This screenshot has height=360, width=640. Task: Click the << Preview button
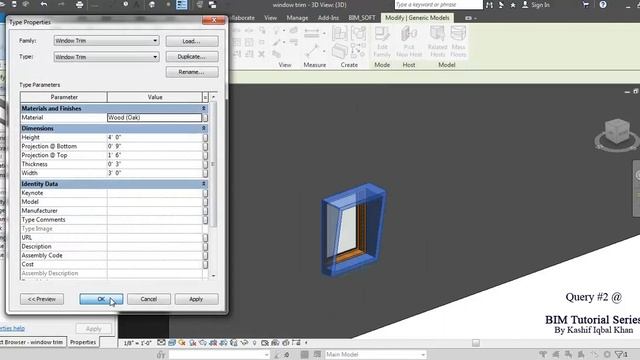pos(42,299)
